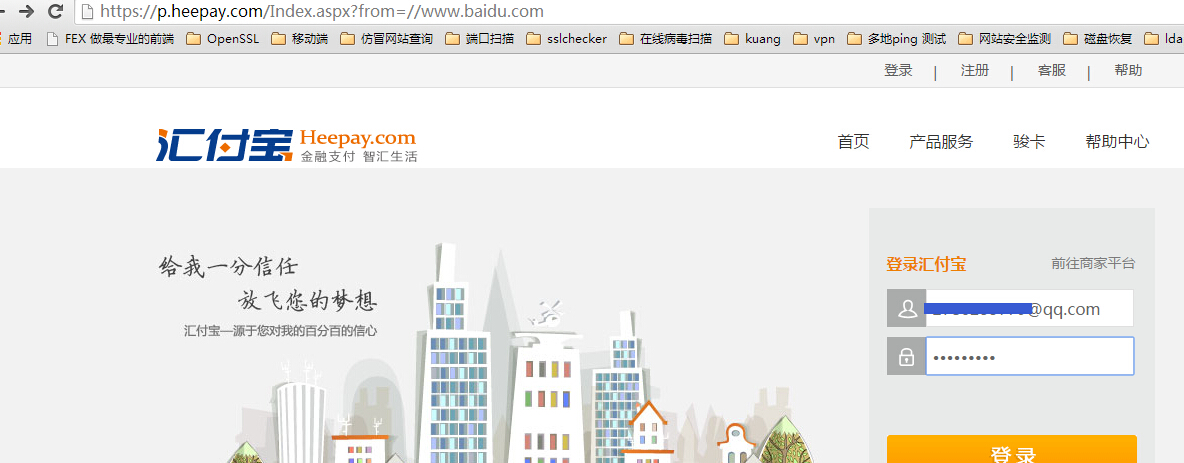1184x463 pixels.
Task: Open the 磁盘恢复 bookmark folder
Action: [1097, 39]
